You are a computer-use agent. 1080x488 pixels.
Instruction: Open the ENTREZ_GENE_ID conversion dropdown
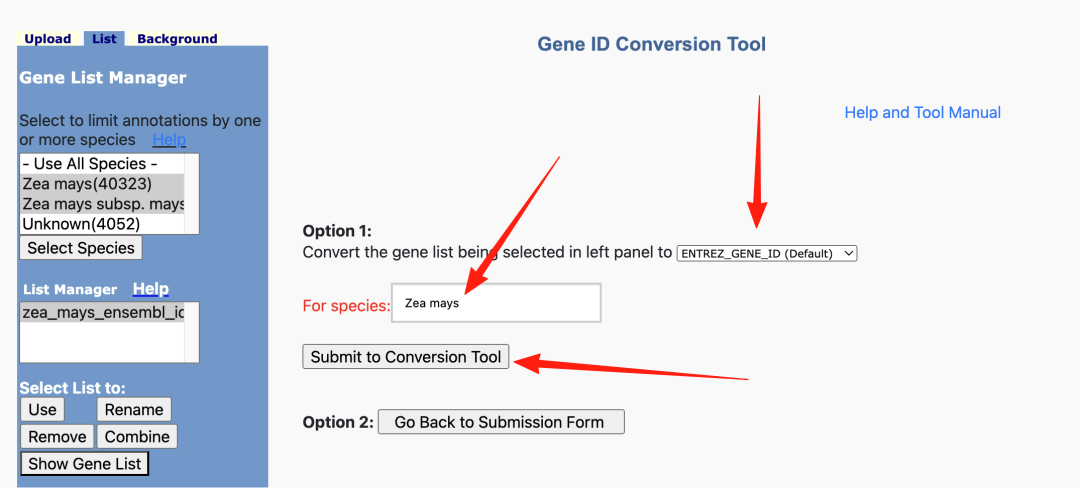[767, 253]
